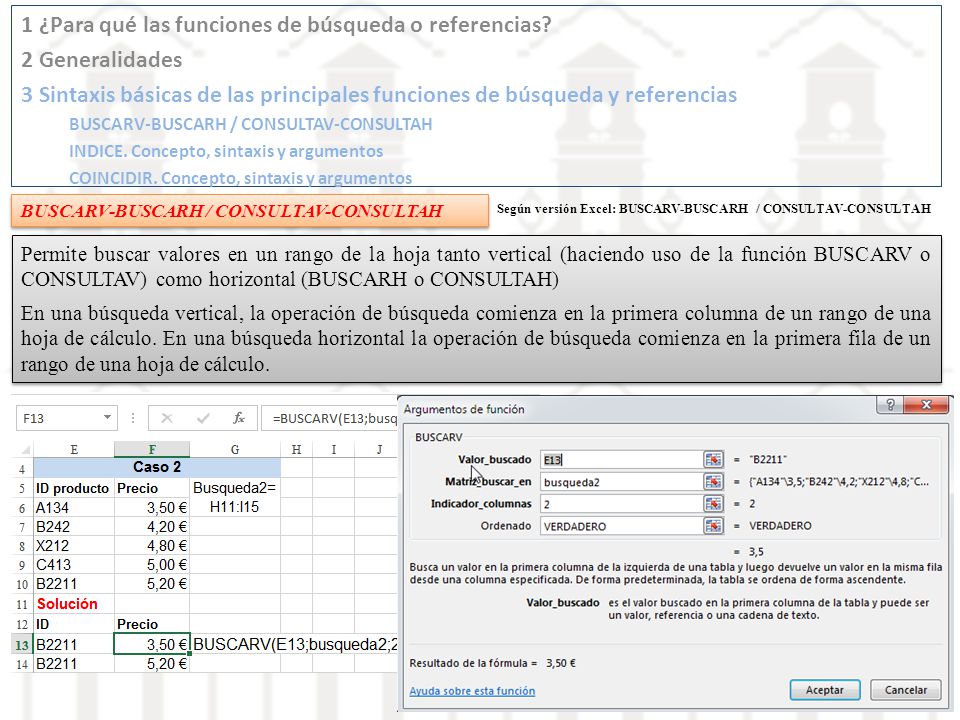Screen dimensions: 960x720
Task: Select column header F
Action: point(152,449)
